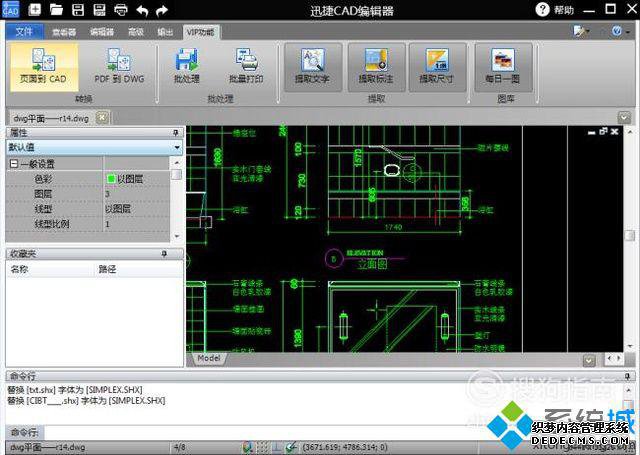Open the 文件 file menu
Viewport: 640px width, 455px height.
point(24,31)
